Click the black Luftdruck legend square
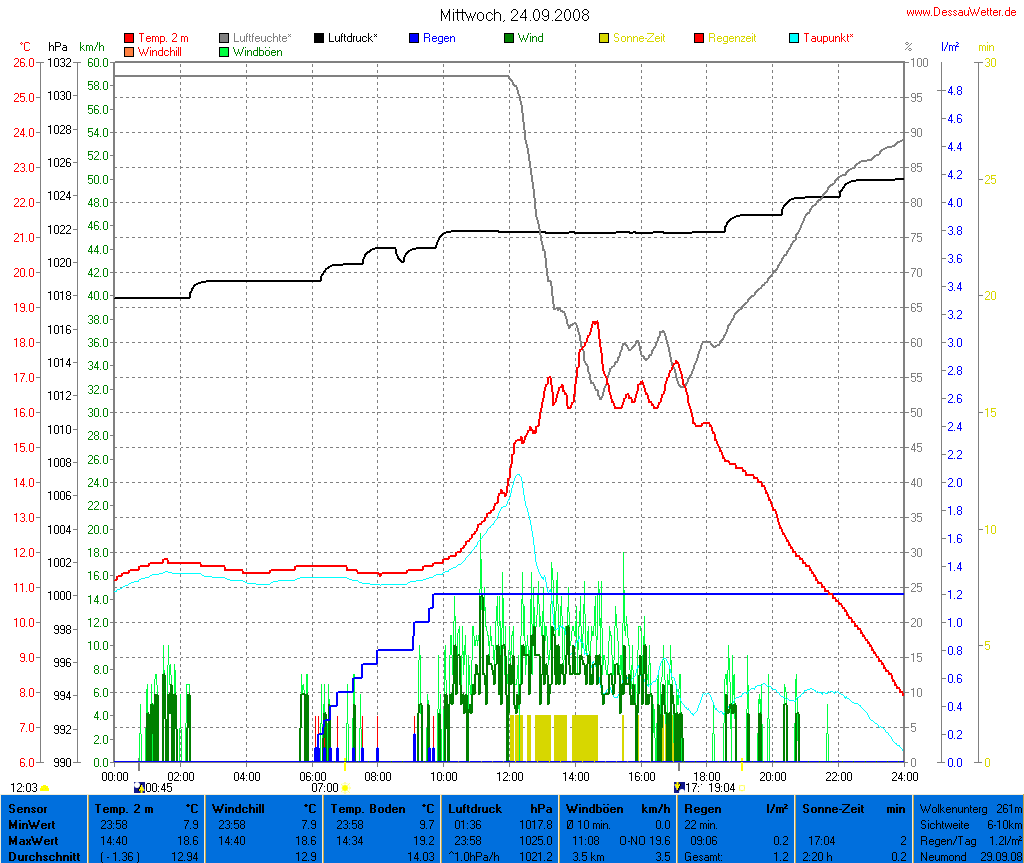This screenshot has width=1024, height=863. click(320, 38)
